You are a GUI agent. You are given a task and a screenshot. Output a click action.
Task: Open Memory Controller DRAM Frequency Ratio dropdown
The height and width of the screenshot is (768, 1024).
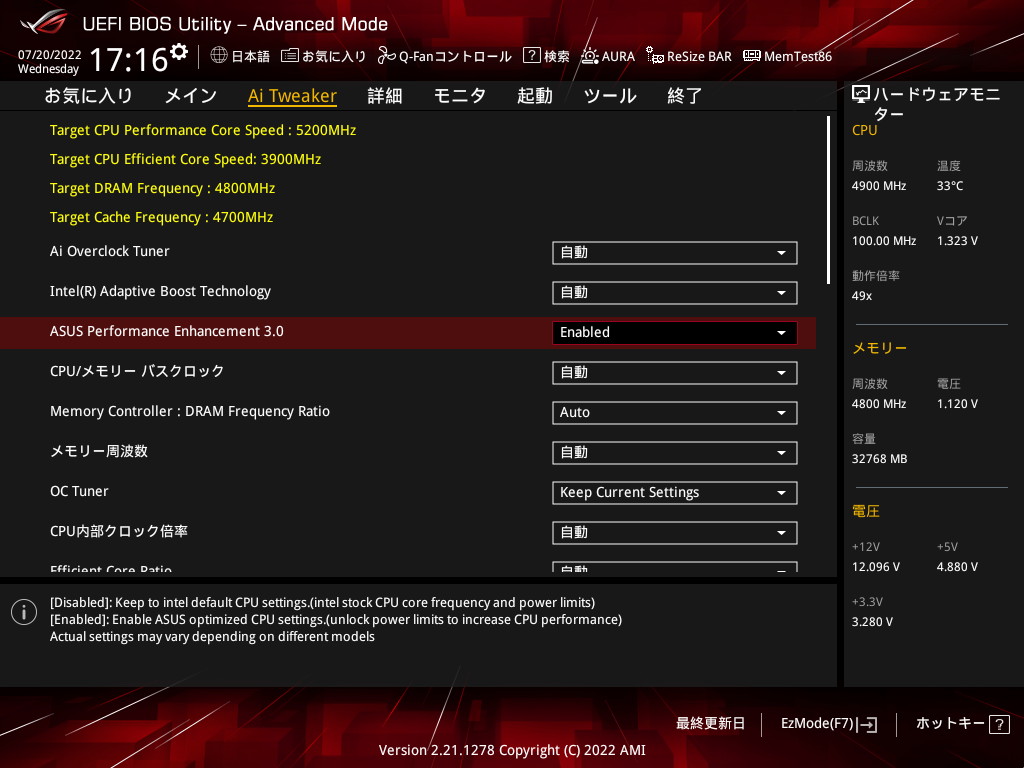pyautogui.click(x=675, y=413)
